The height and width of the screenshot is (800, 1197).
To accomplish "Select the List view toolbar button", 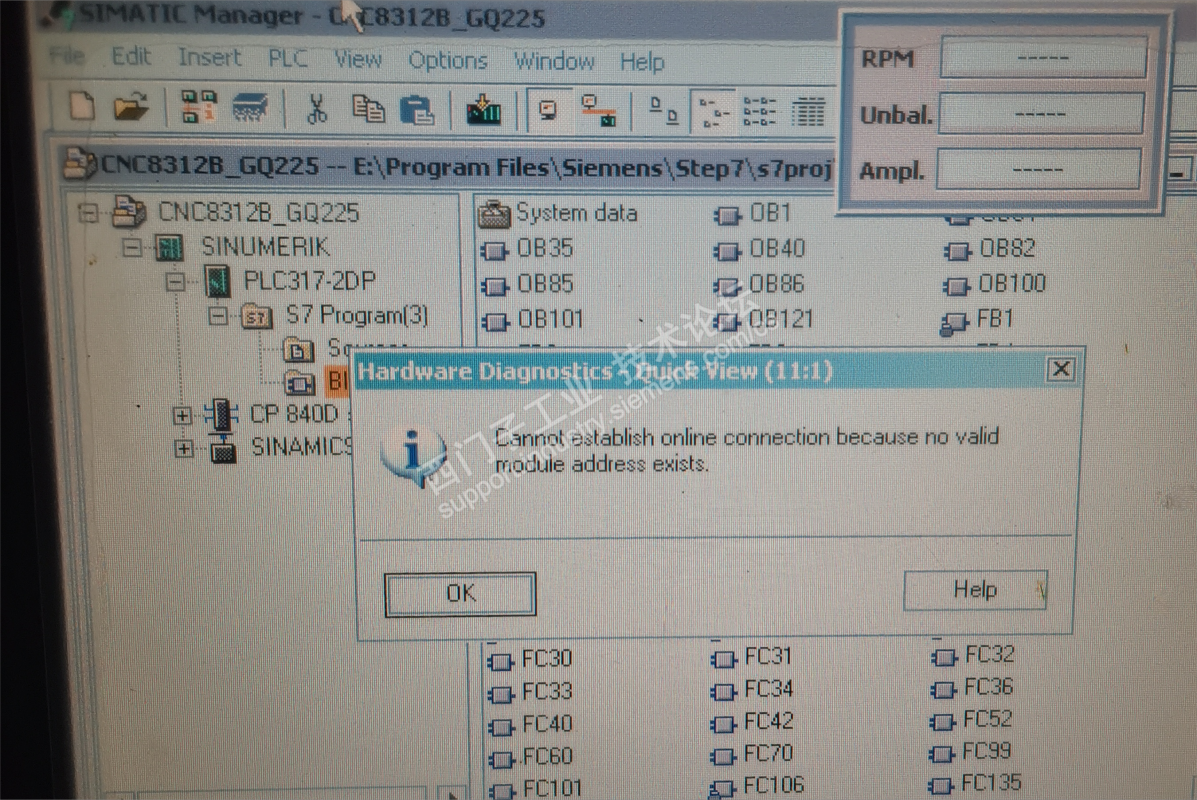I will [x=760, y=113].
